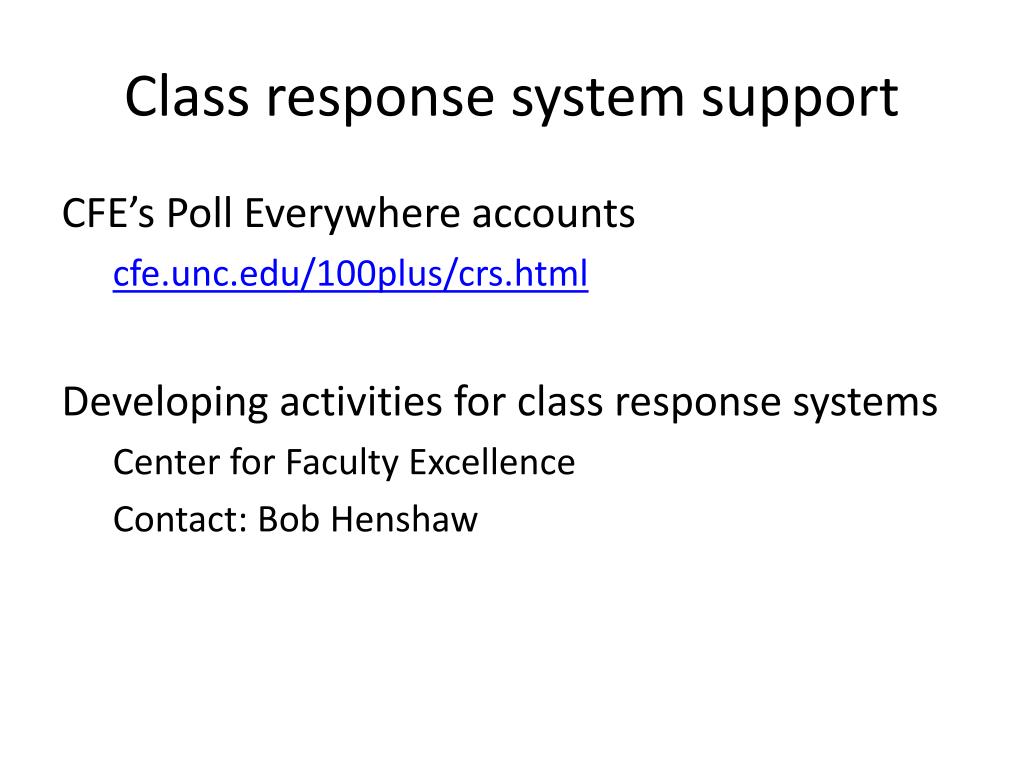Click the name "Bob Henshaw"

click(x=368, y=519)
